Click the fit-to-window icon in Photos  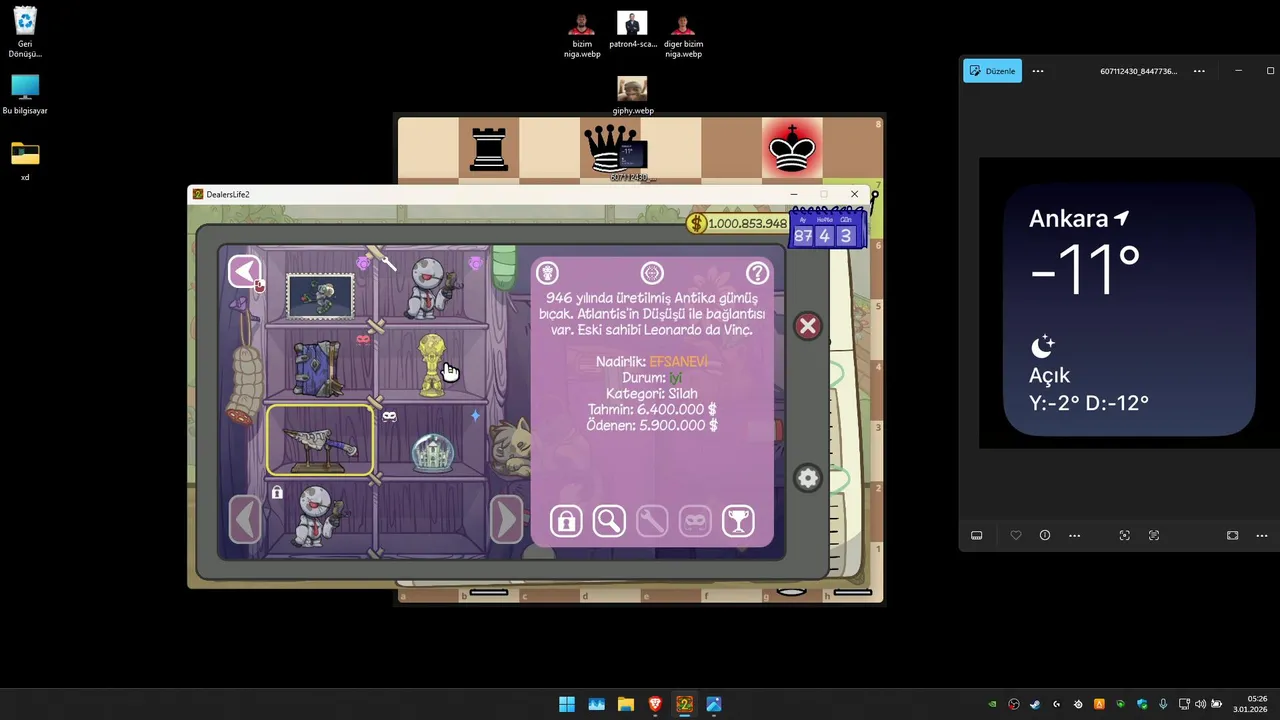tap(1232, 535)
